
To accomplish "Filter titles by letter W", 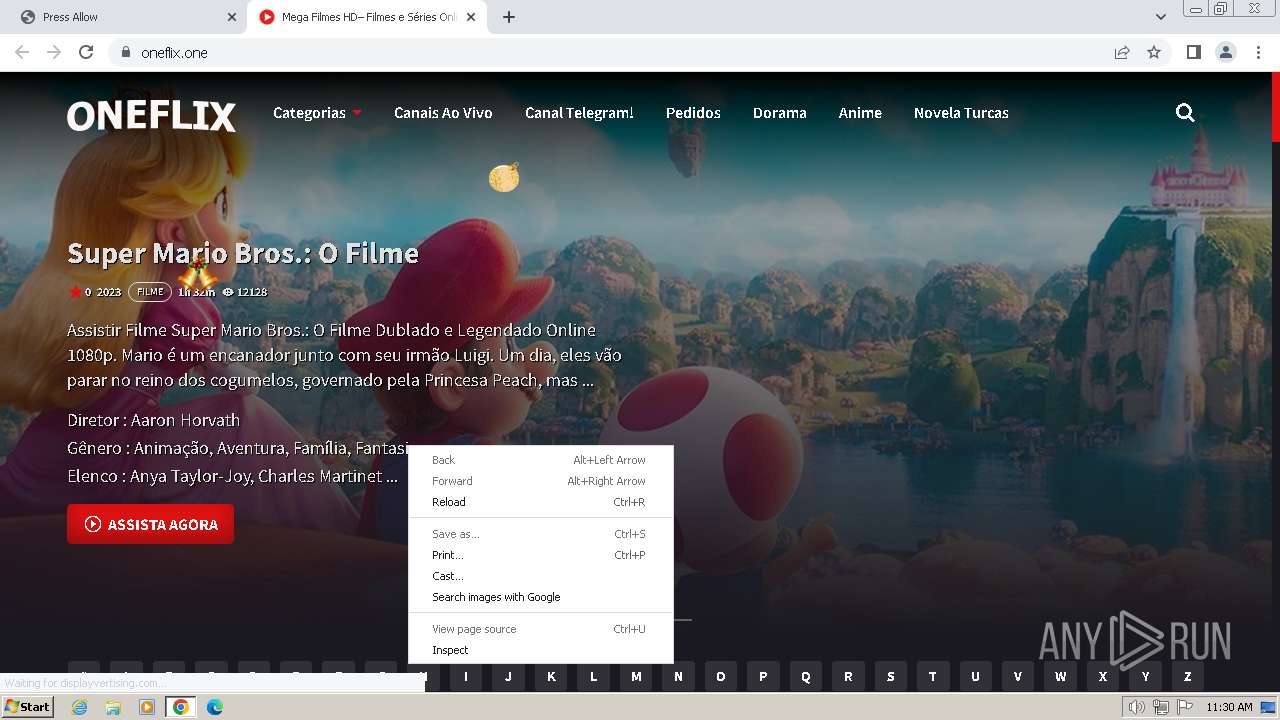I will tap(1061, 676).
